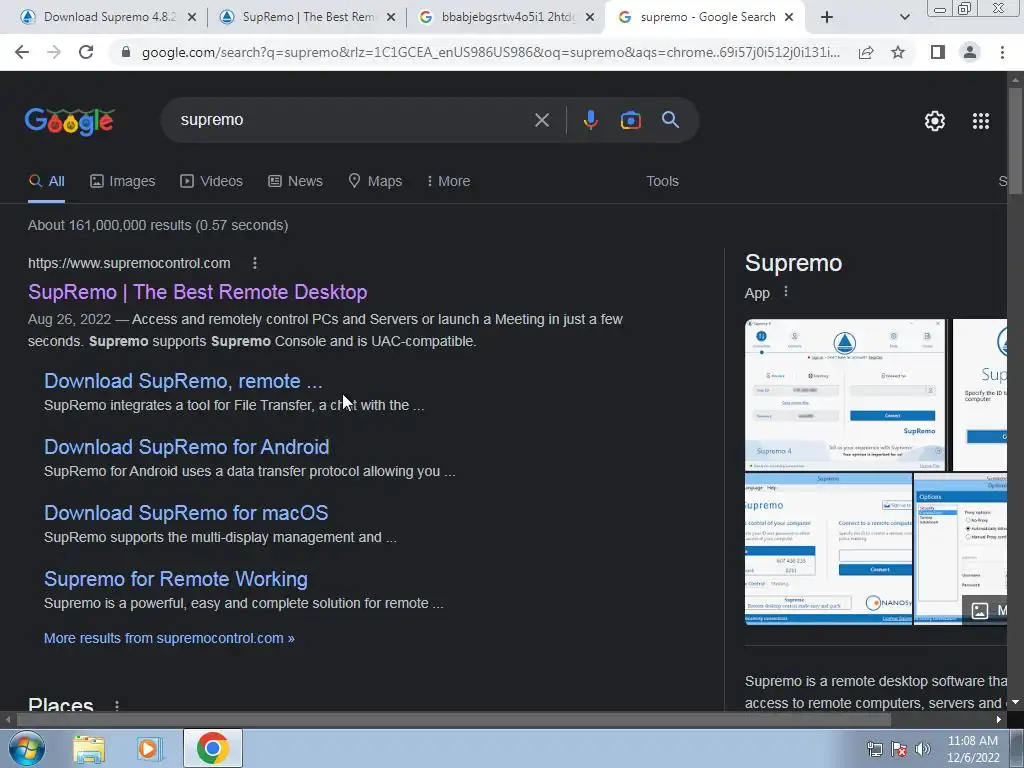Switch to Videos results
The height and width of the screenshot is (768, 1024).
click(x=212, y=182)
